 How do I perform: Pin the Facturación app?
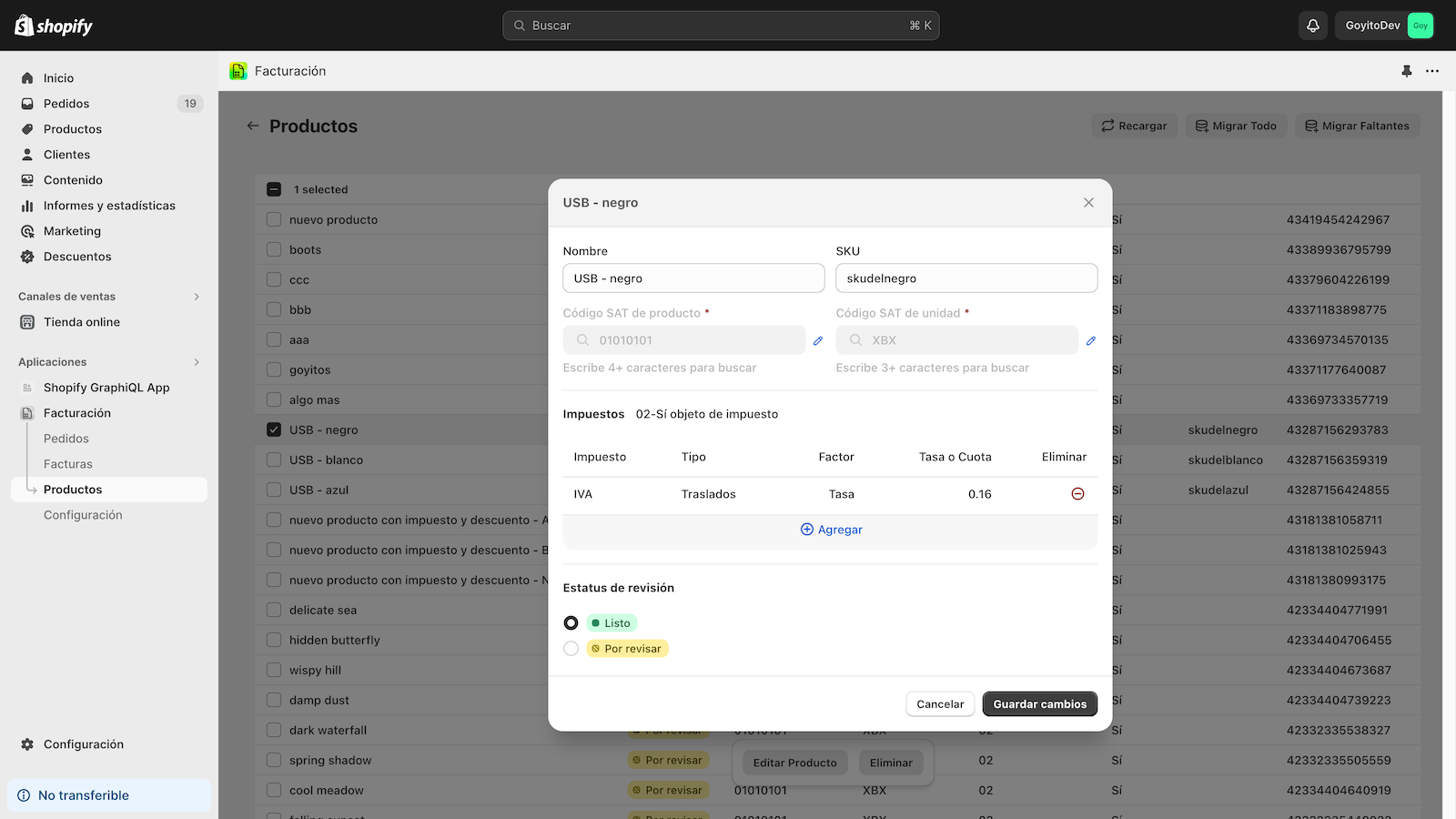pos(1407,71)
